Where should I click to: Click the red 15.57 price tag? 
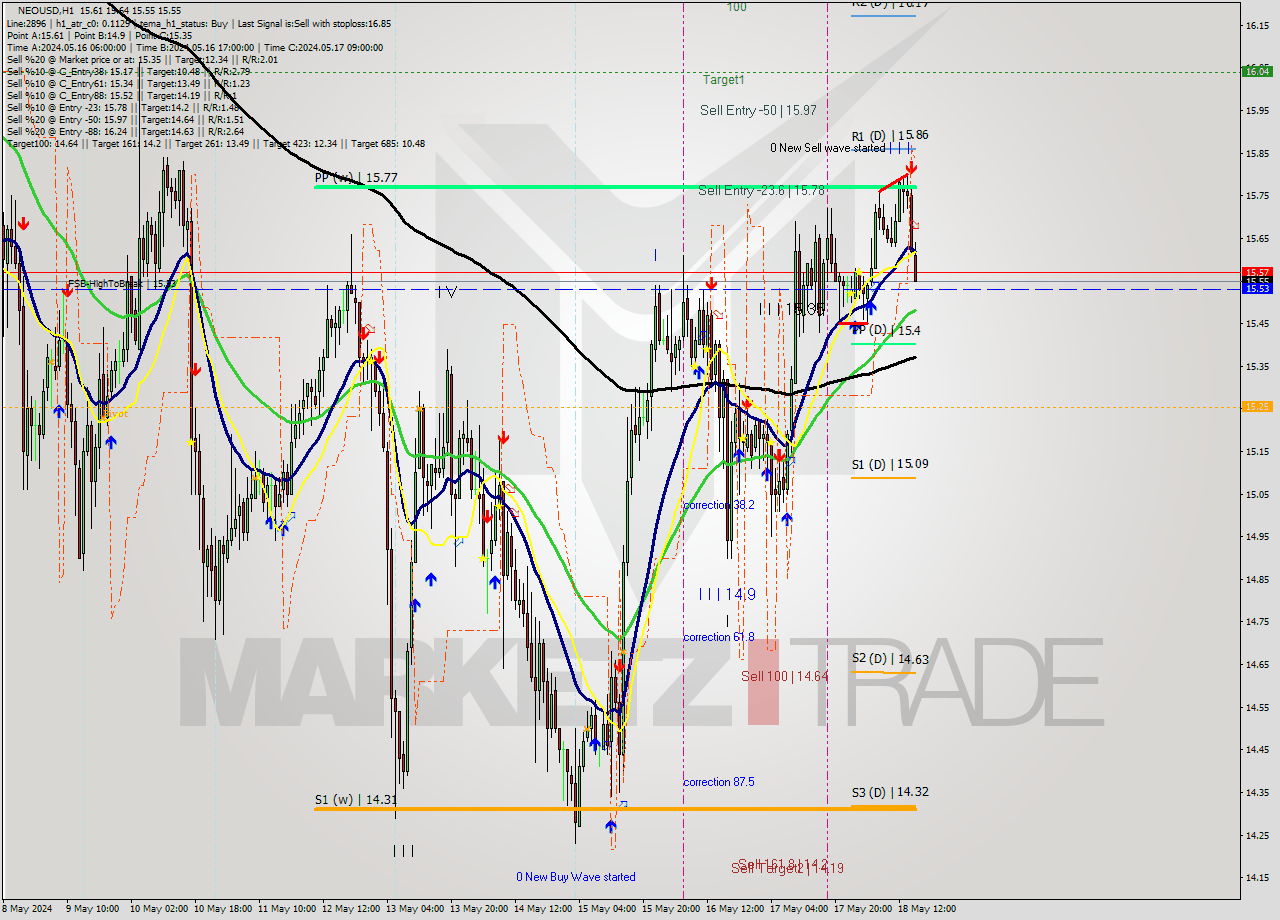pos(1256,272)
